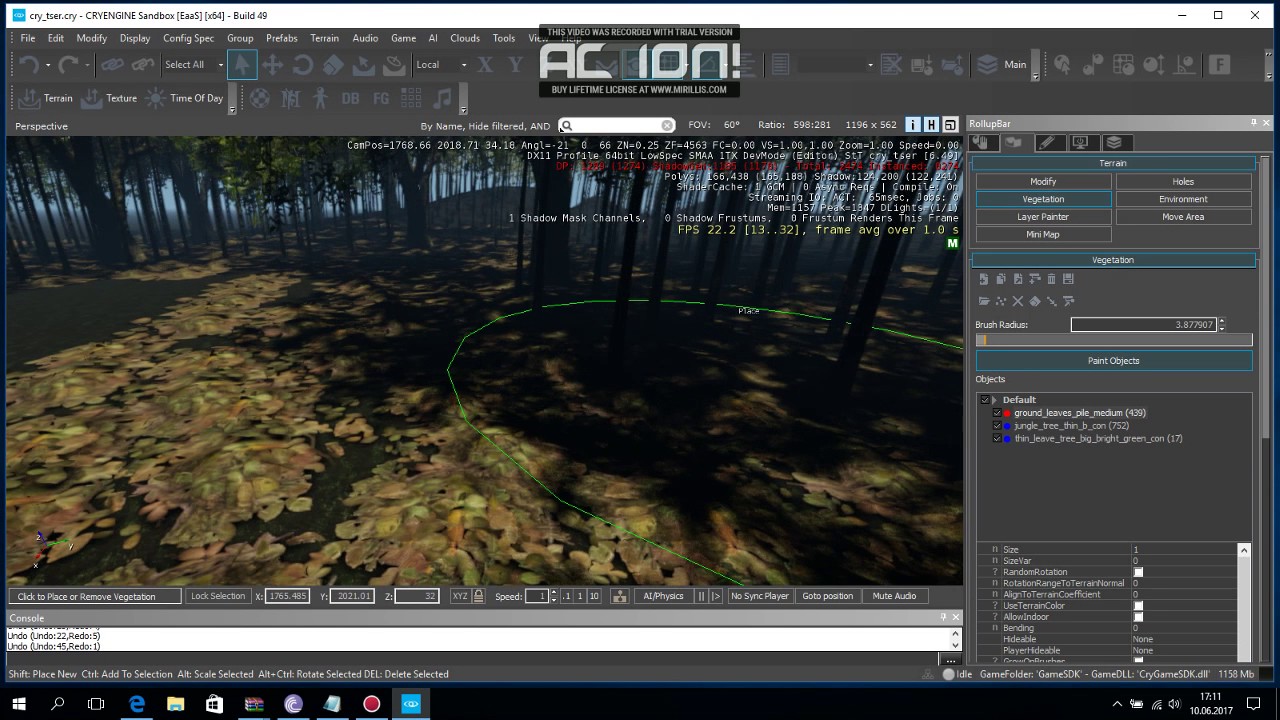
Task: Collapse the Vegetation rollup header
Action: pos(1113,260)
